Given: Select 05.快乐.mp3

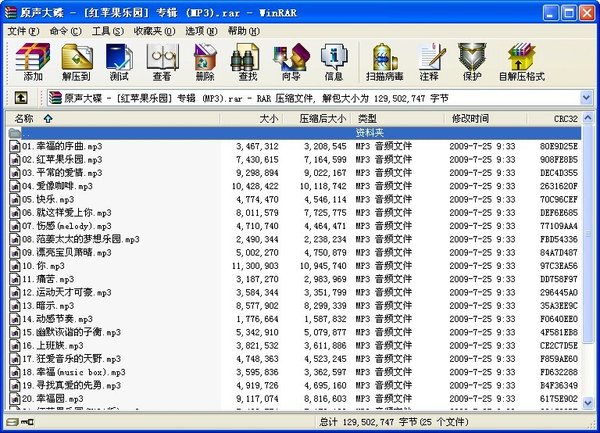Looking at the screenshot, I should (x=294, y=199).
